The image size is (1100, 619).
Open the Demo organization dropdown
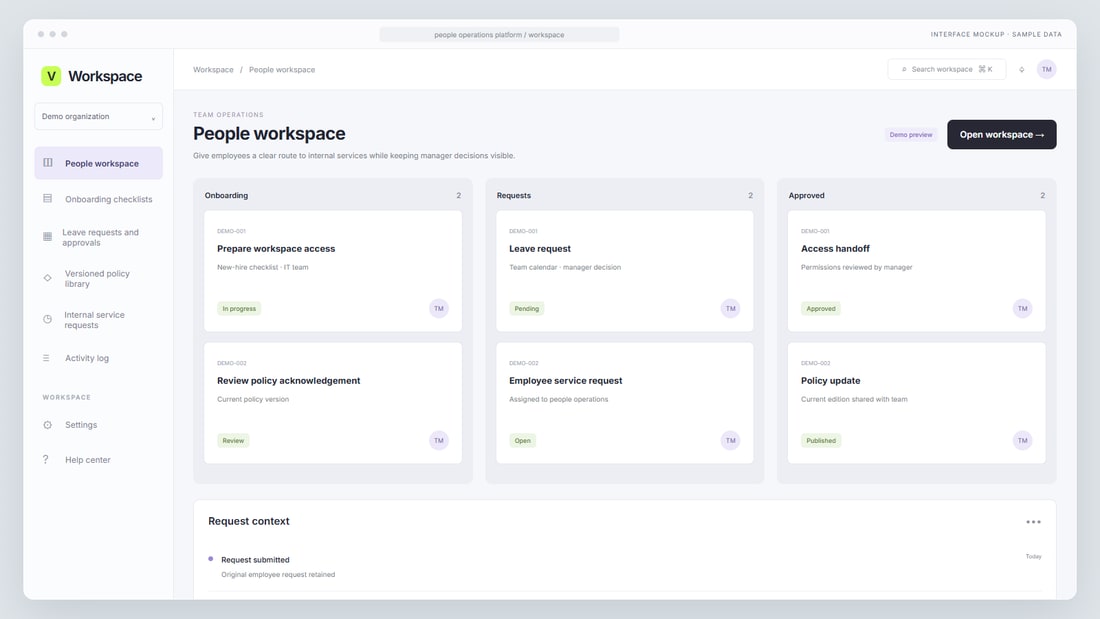click(x=98, y=117)
